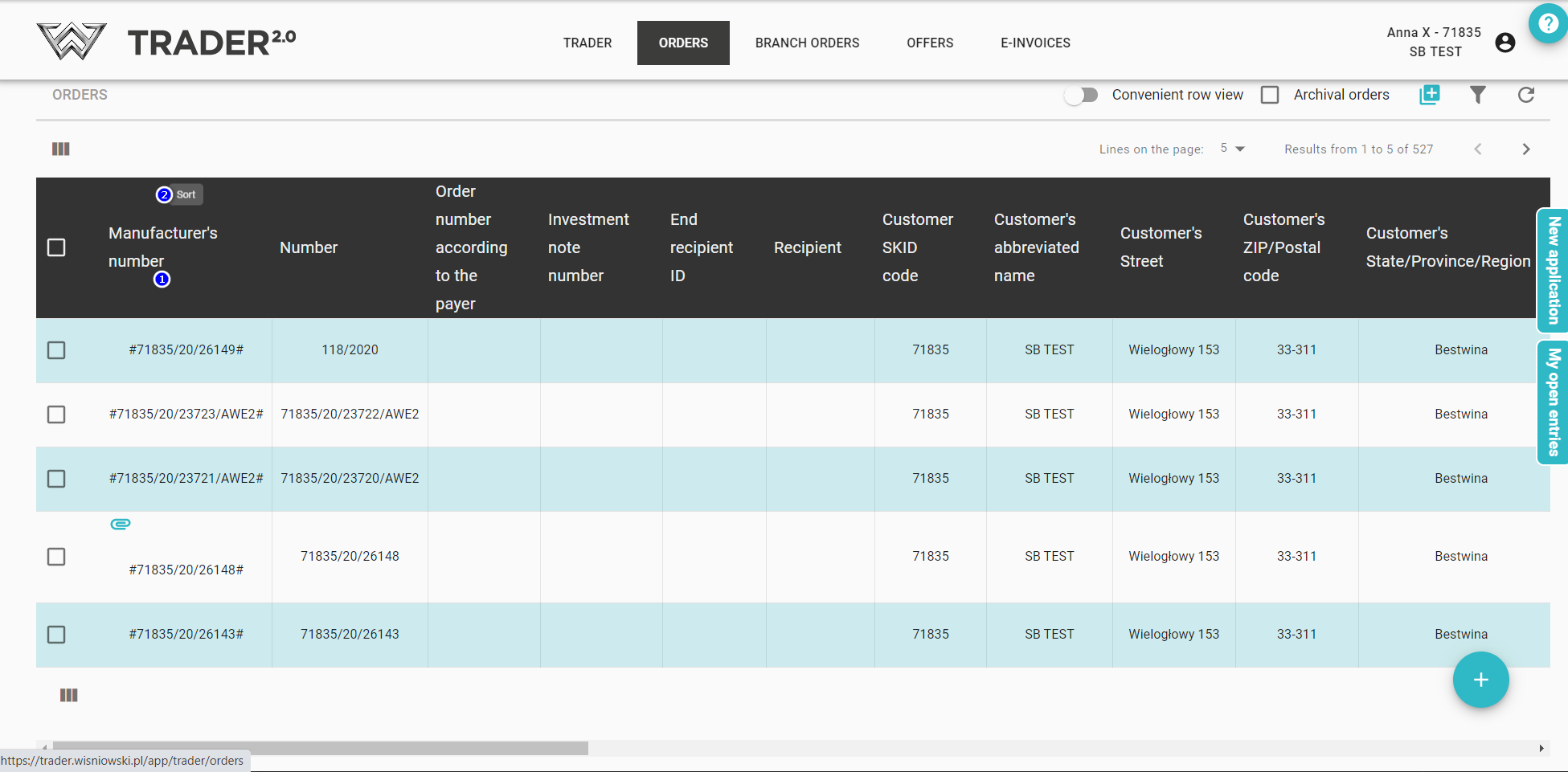1568x772 pixels.
Task: Open the BRANCH ORDERS tab
Action: pos(807,43)
